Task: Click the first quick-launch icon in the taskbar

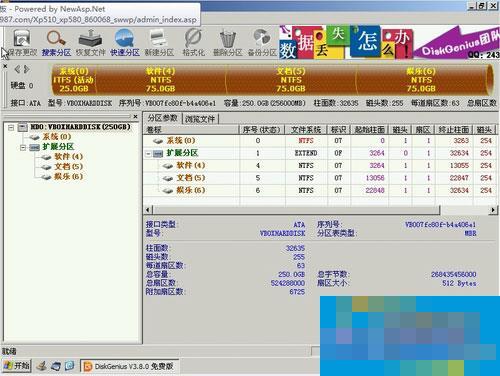Action: (x=42, y=366)
